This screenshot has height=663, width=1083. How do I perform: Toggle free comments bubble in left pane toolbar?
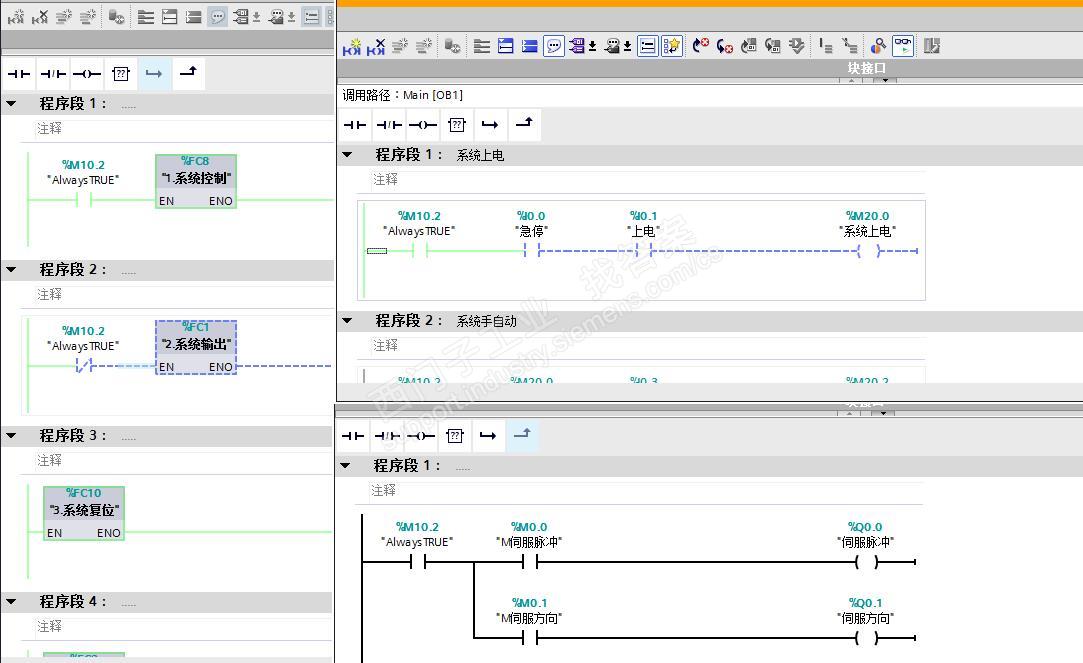(x=218, y=17)
